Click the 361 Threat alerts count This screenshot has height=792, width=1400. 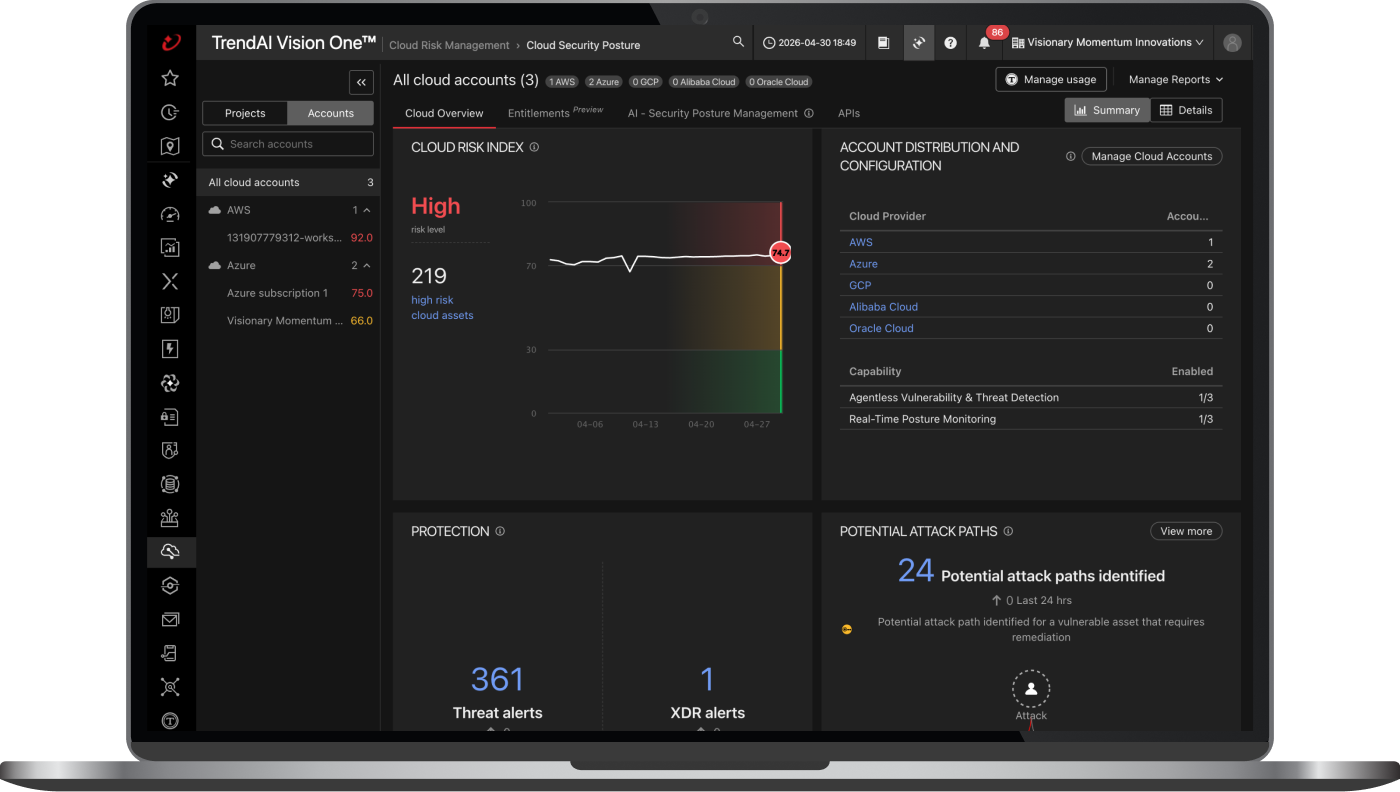[497, 680]
